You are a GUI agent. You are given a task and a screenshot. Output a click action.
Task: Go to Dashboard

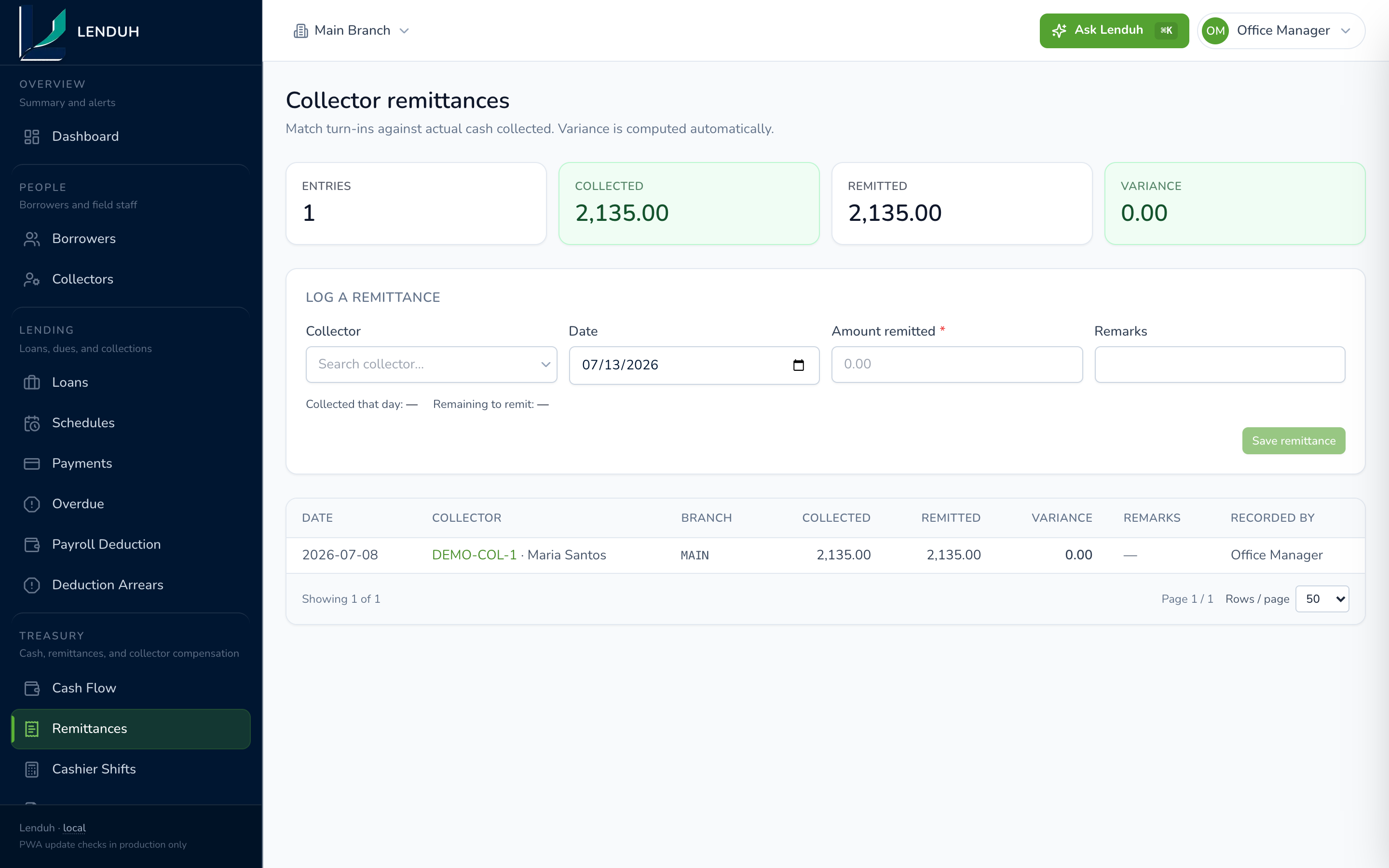pyautogui.click(x=131, y=136)
